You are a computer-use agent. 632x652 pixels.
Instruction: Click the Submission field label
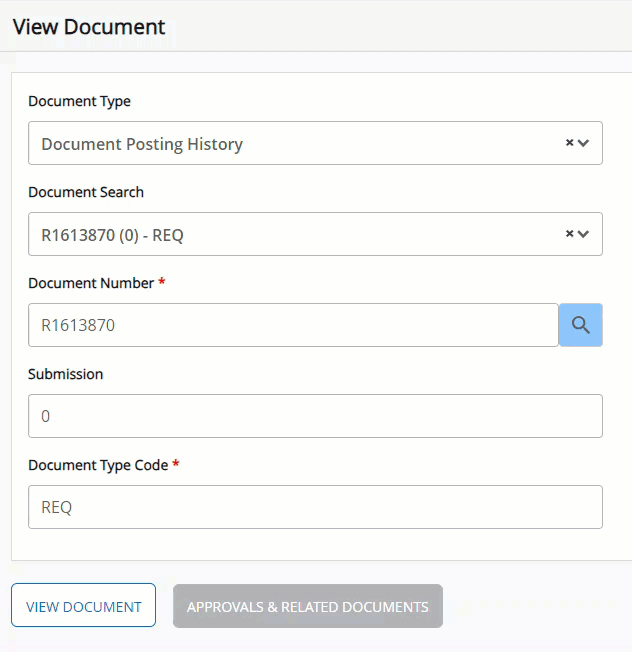65,374
